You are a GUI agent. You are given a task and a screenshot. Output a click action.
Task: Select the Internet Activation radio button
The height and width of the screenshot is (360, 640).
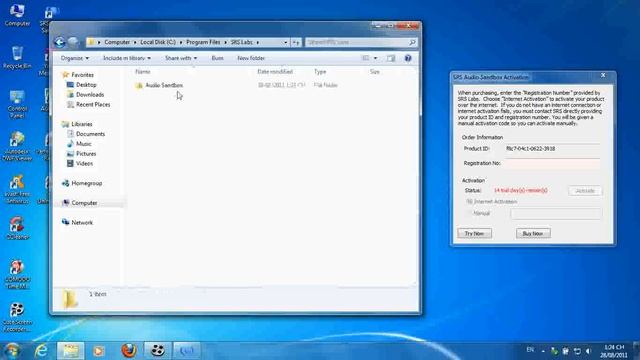(469, 202)
